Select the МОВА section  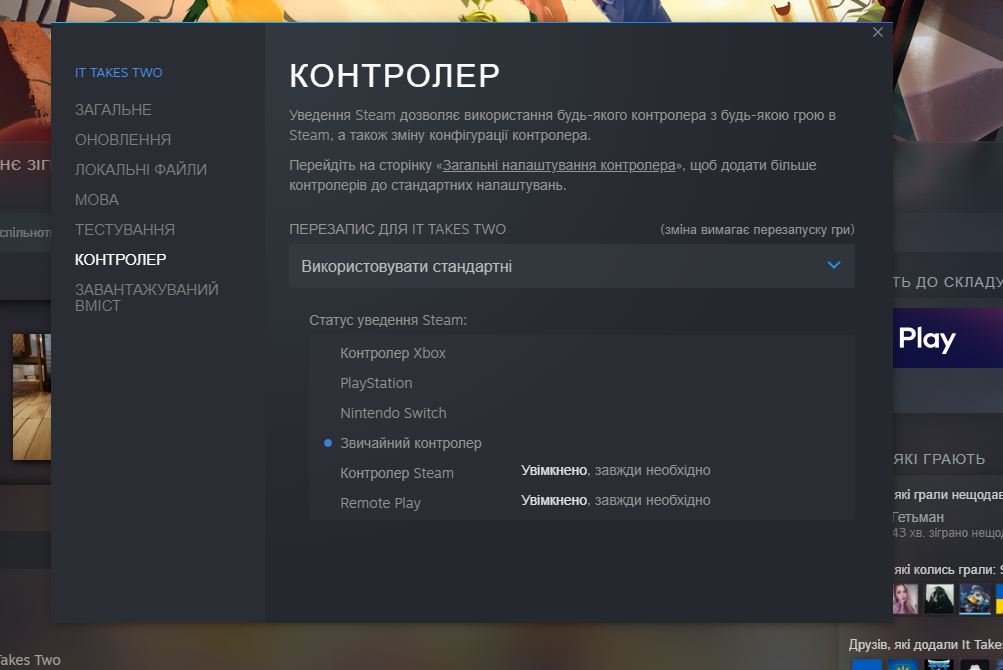[97, 200]
